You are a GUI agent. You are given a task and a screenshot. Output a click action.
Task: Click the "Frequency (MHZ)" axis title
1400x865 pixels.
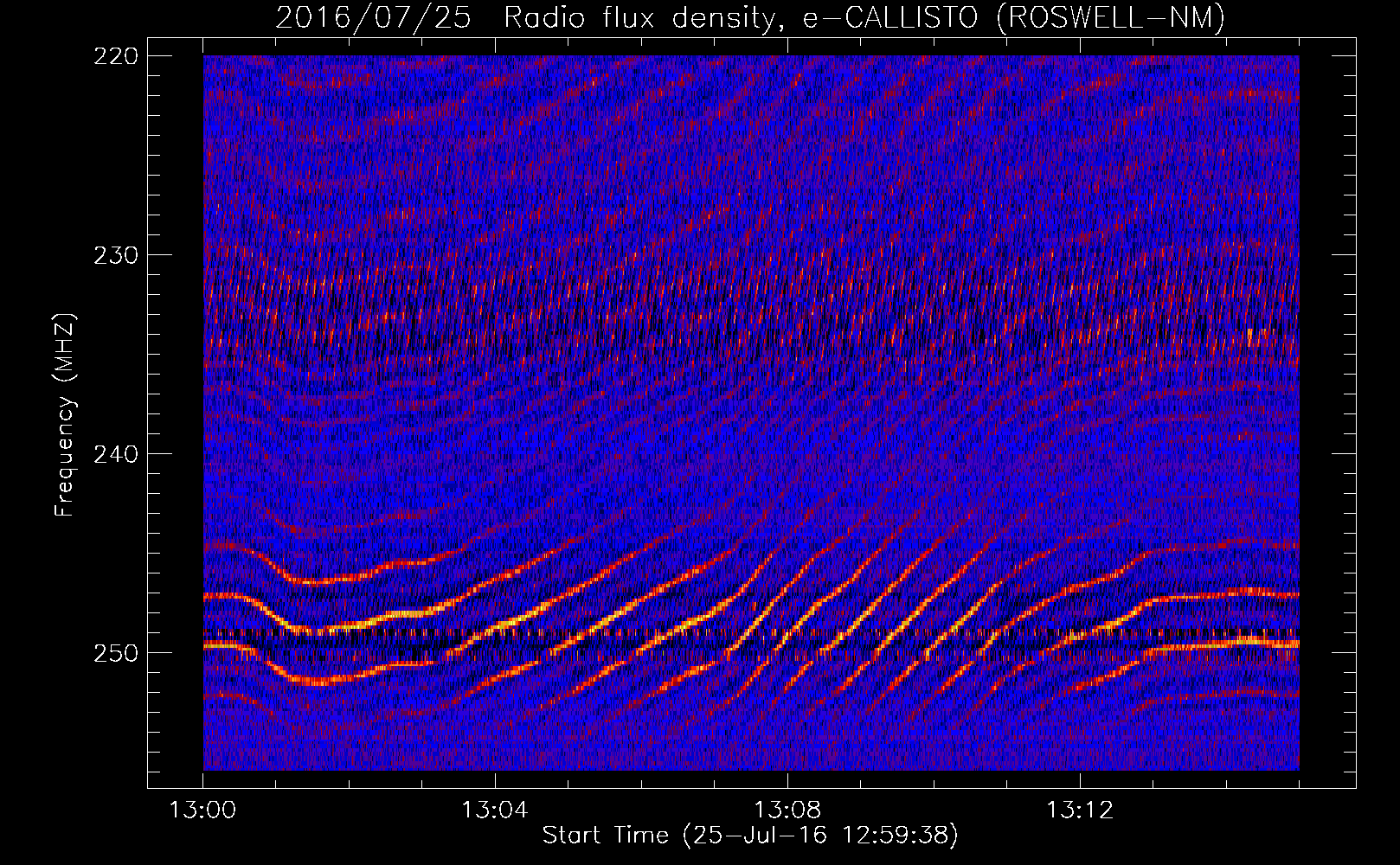click(65, 414)
